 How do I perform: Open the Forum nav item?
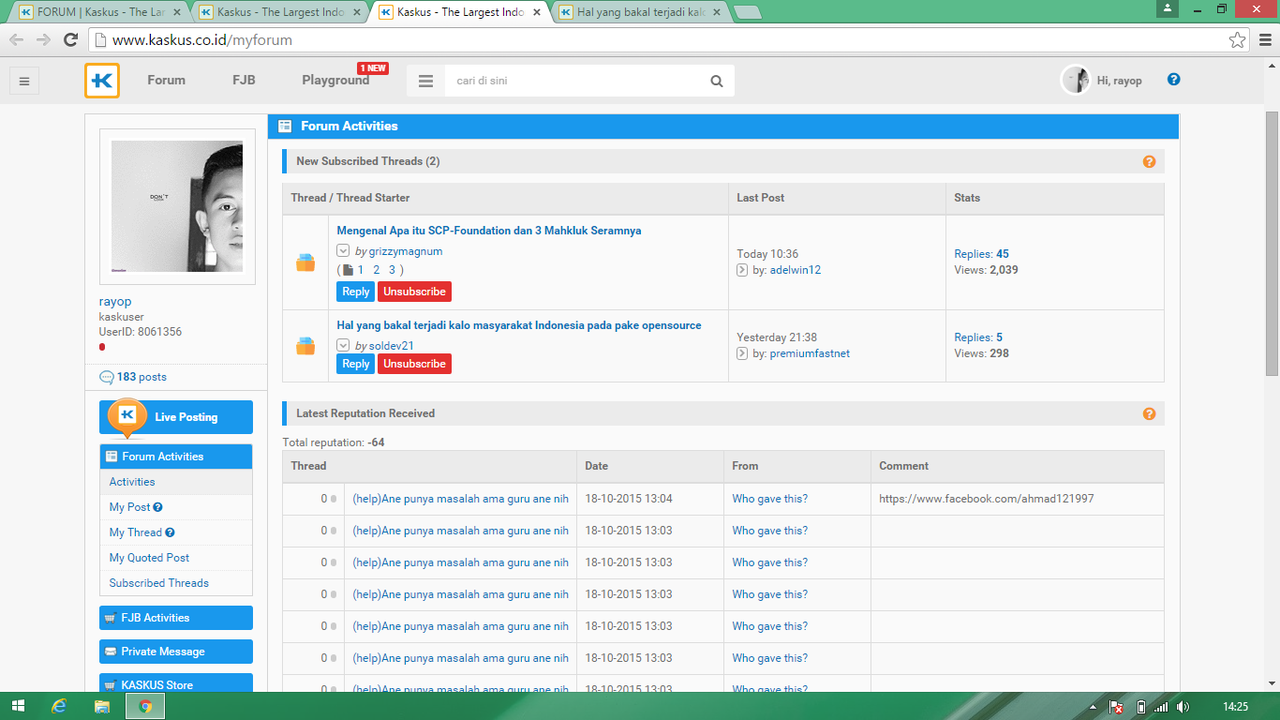[x=166, y=80]
